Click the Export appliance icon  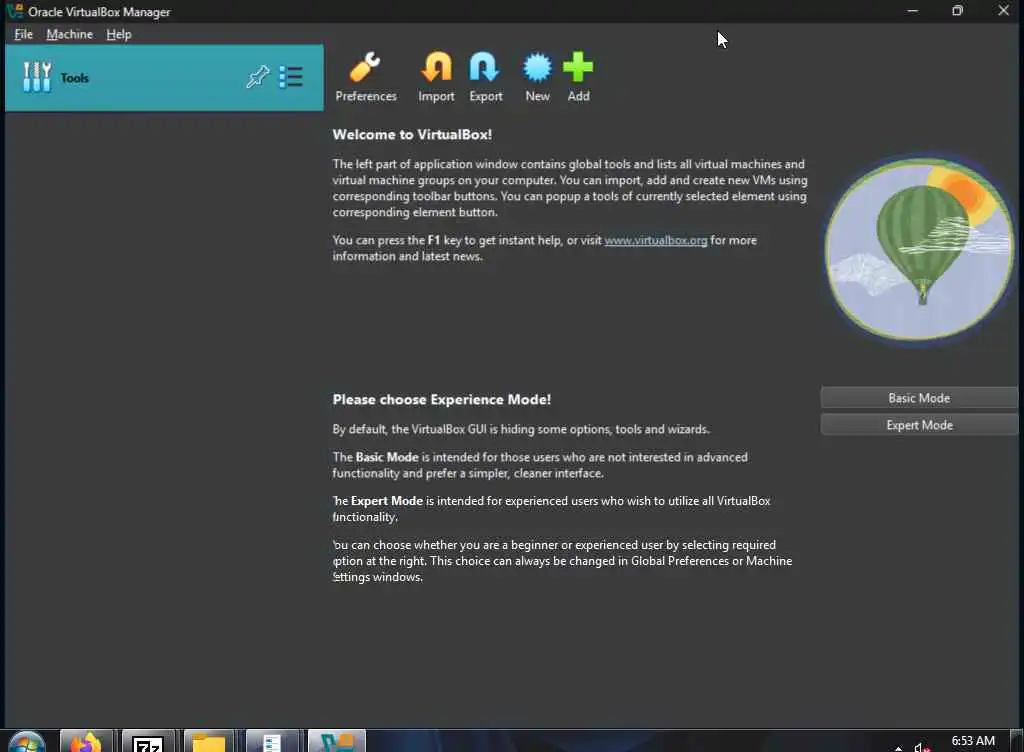pyautogui.click(x=485, y=77)
